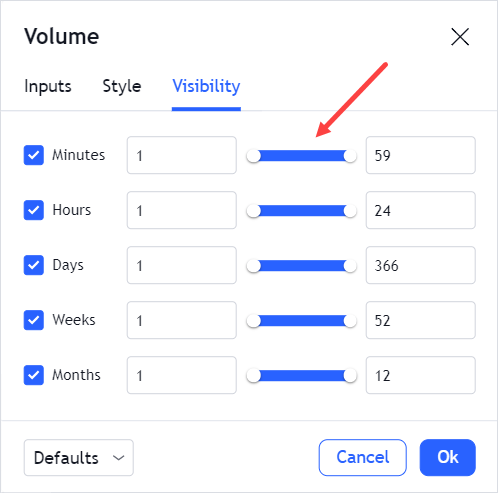Click the Days range slider track
Screen dimensions: 498x493
click(302, 266)
